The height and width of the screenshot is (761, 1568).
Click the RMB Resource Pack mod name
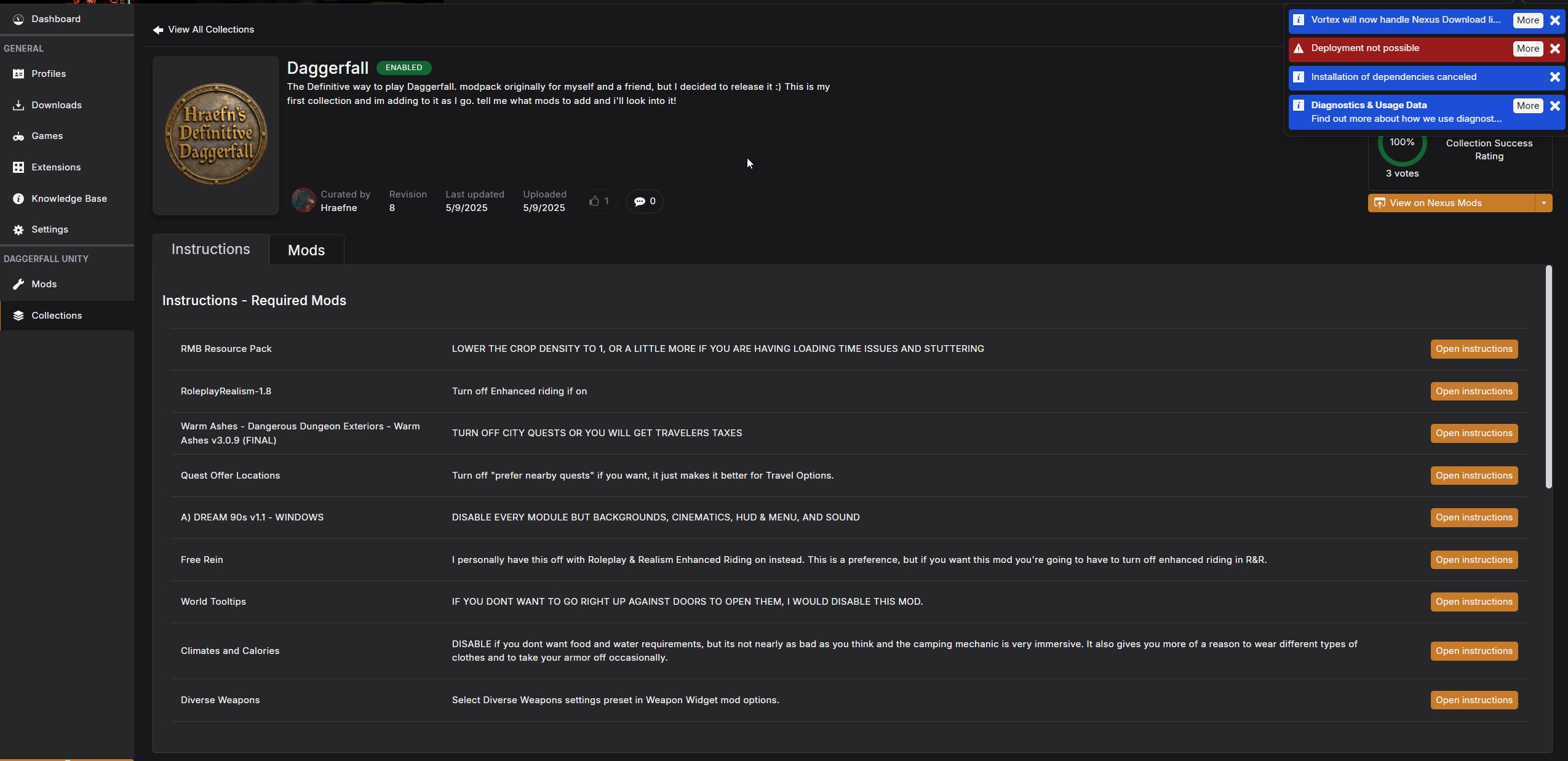click(x=226, y=349)
